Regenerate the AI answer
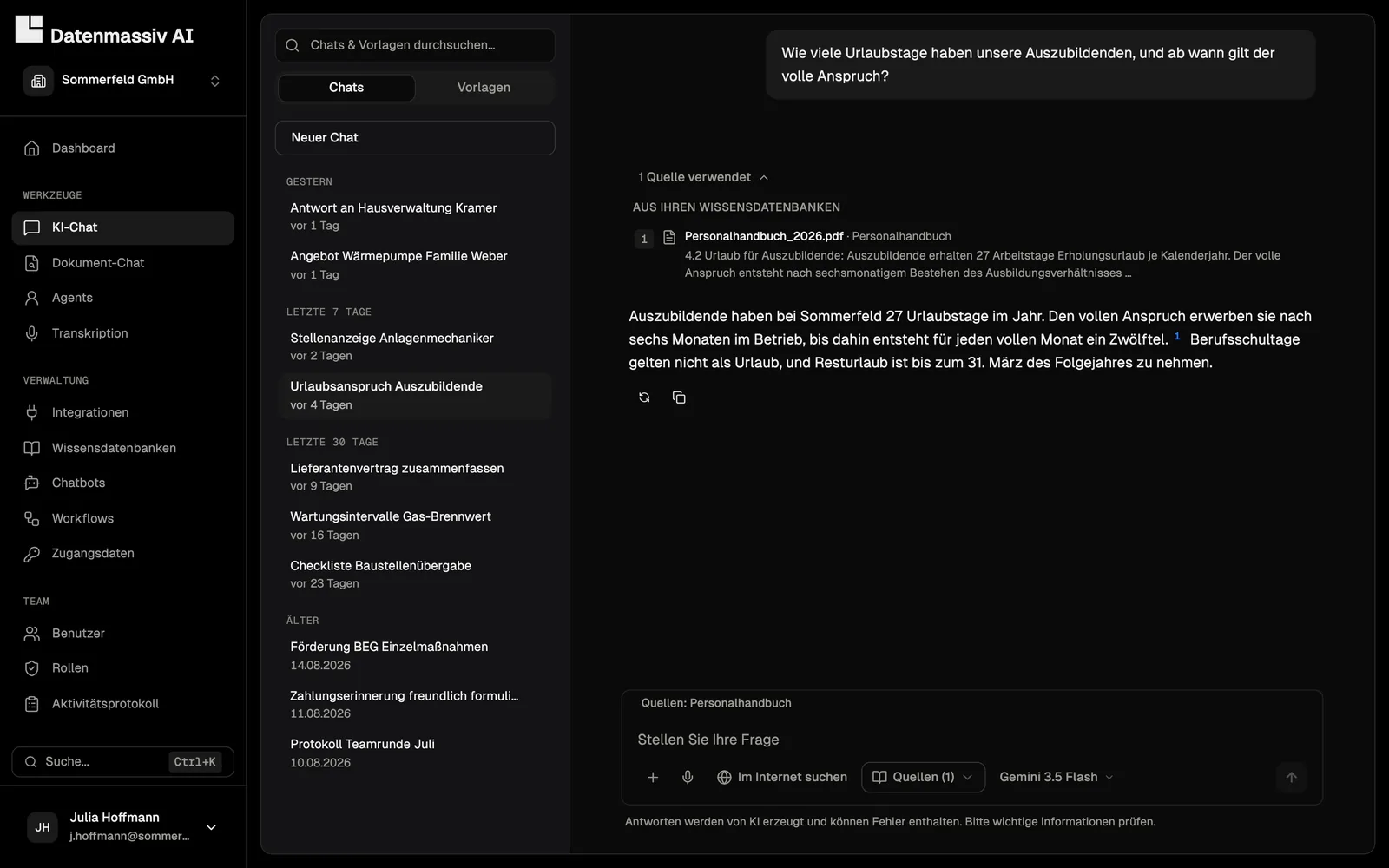 point(644,398)
